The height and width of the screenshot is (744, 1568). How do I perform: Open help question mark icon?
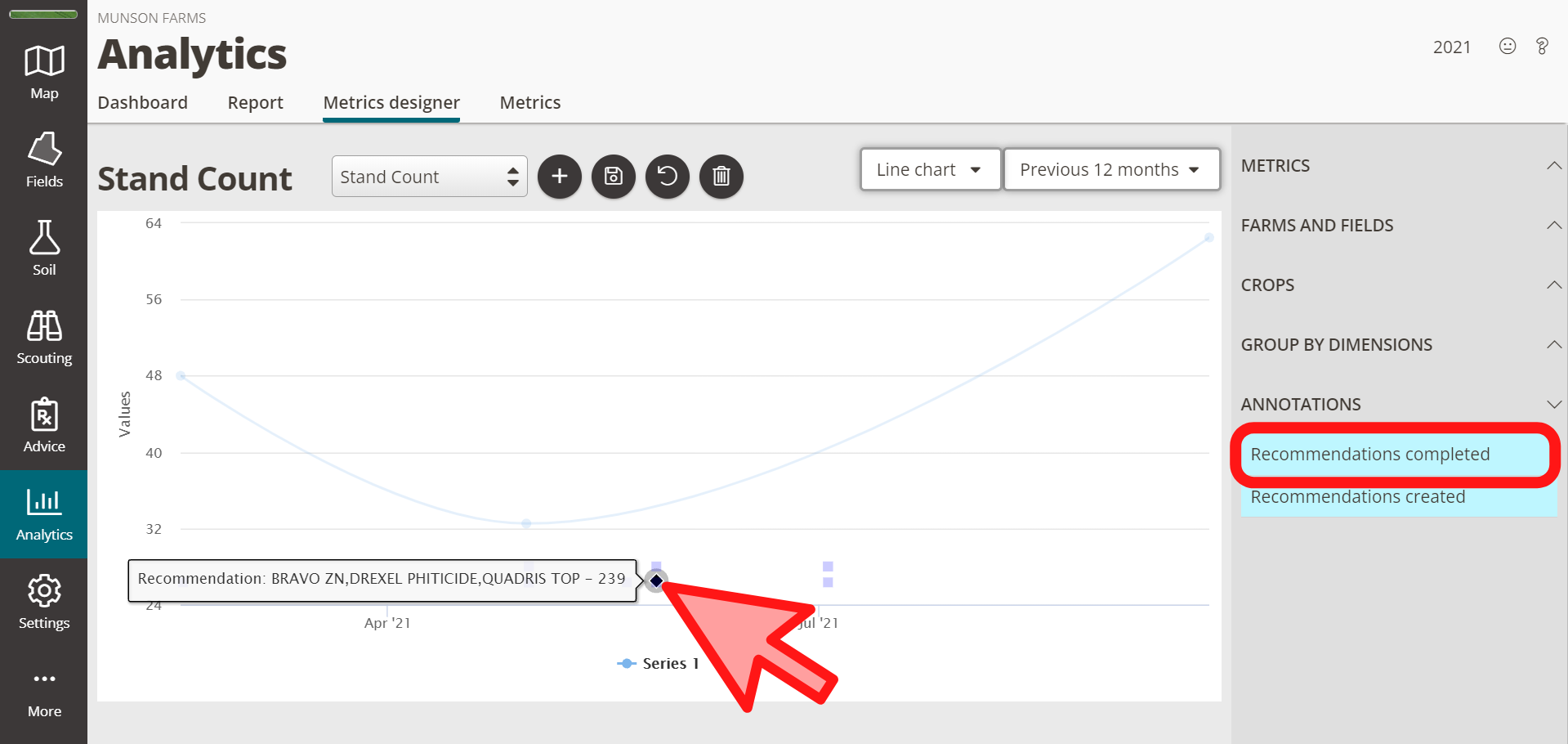[1542, 47]
